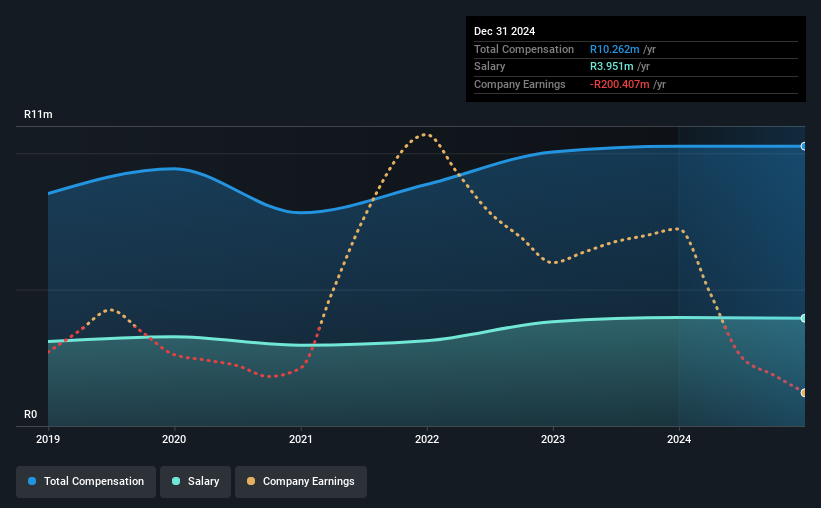The width and height of the screenshot is (821, 508).
Task: Select the 2019 x-axis label
Action: coord(48,439)
